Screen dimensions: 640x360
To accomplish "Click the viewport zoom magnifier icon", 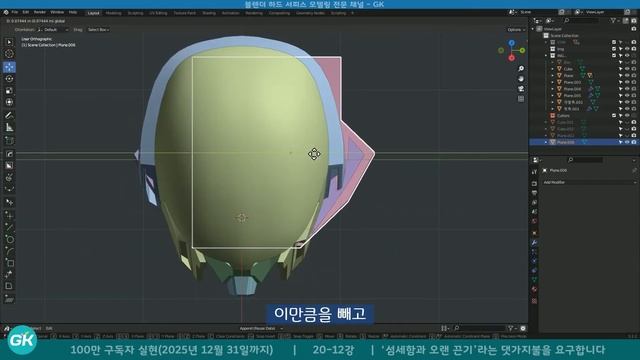I will (521, 69).
